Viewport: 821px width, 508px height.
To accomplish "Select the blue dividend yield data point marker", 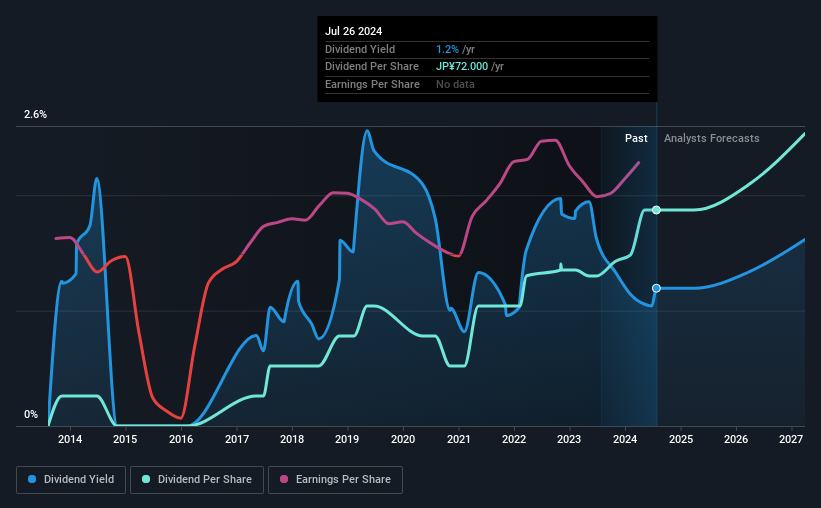I will pyautogui.click(x=656, y=289).
